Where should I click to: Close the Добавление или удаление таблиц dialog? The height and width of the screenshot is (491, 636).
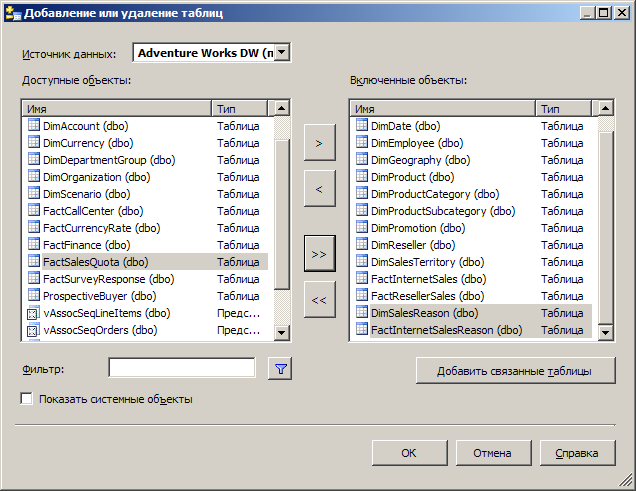(x=621, y=13)
